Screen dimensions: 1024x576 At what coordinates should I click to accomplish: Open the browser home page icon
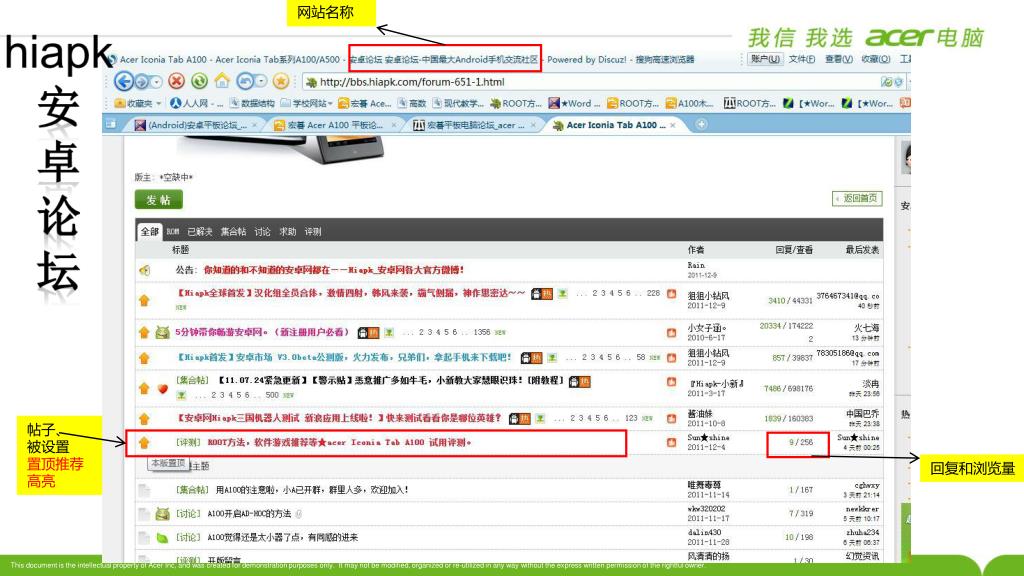[x=222, y=81]
